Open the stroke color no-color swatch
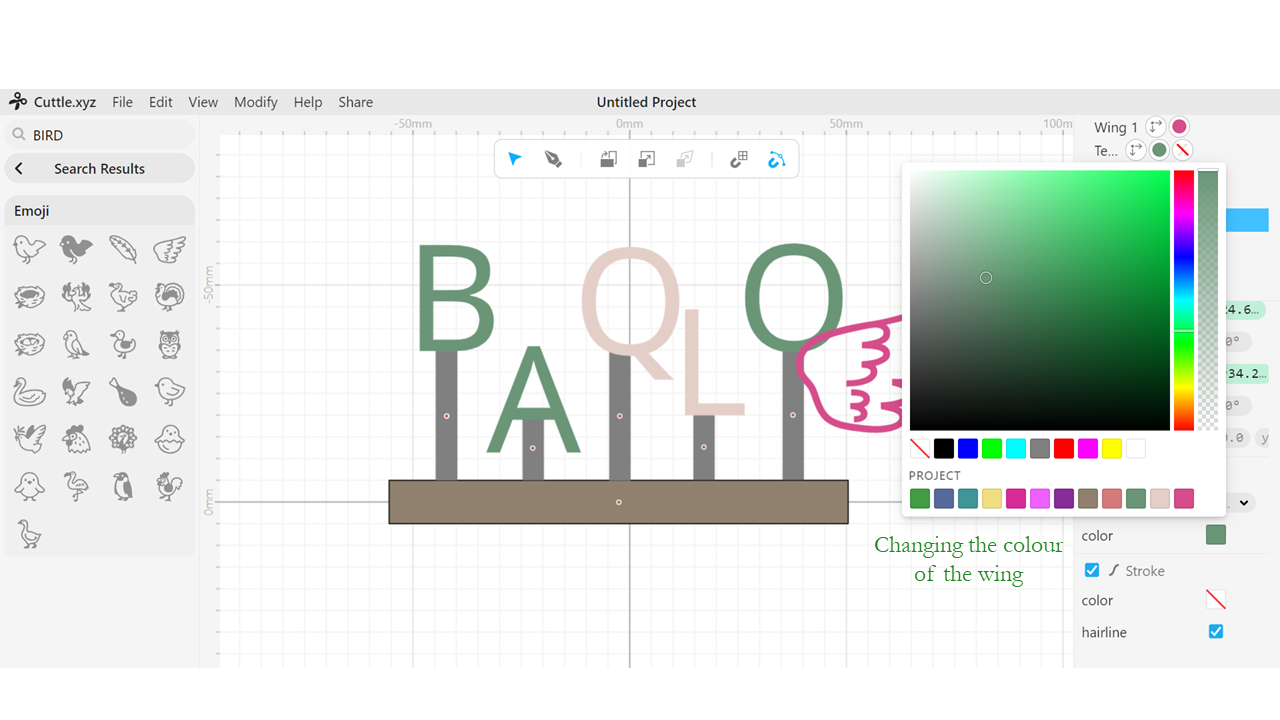Viewport: 1280px width, 720px height. click(1216, 600)
